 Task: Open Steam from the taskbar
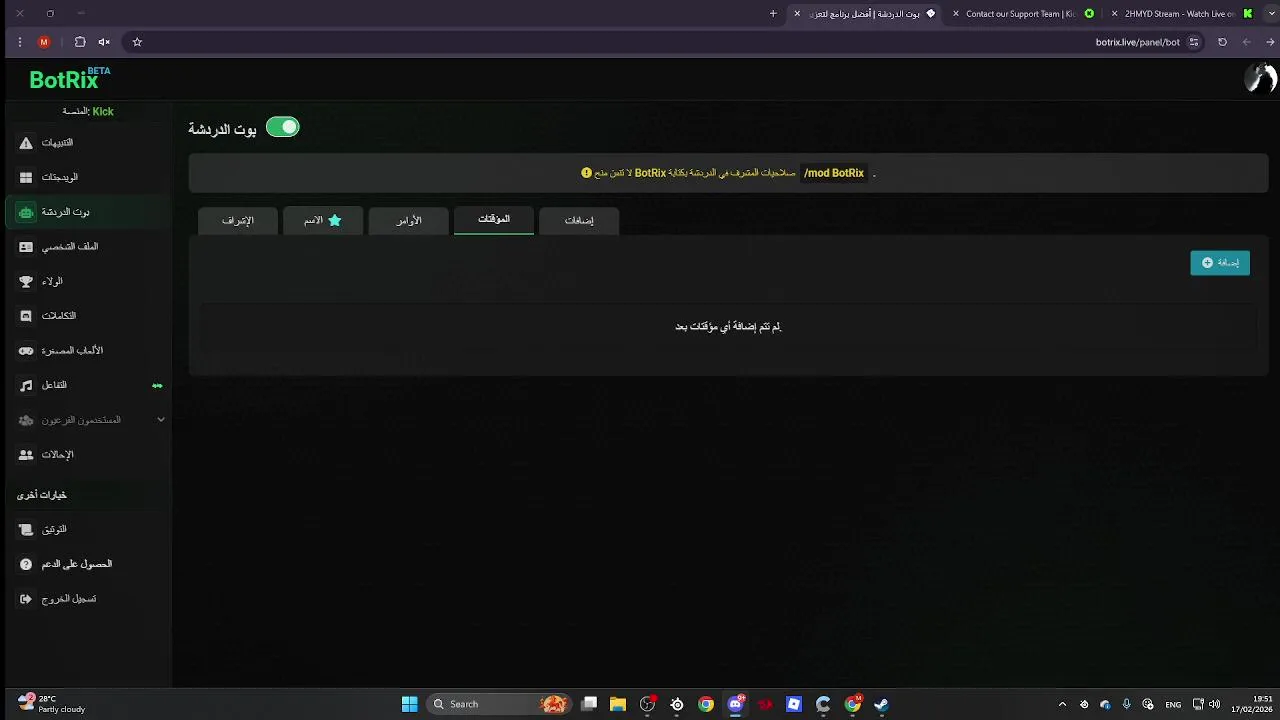[x=881, y=704]
